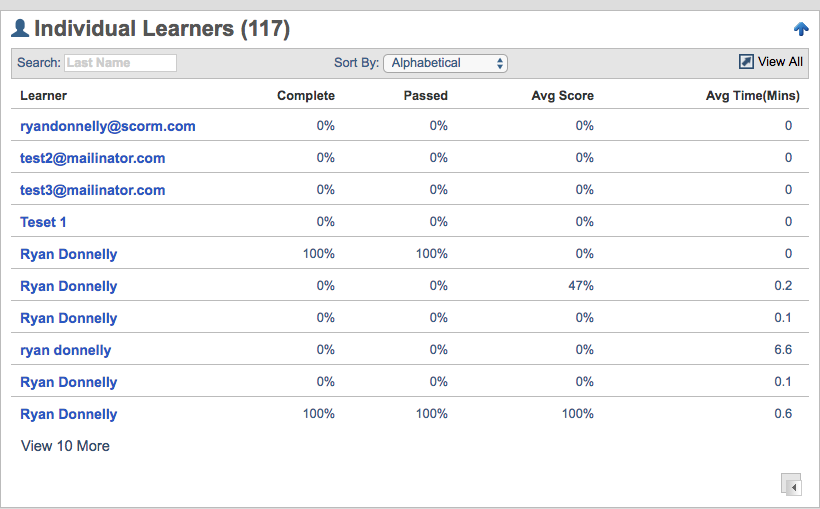Screen dimensions: 820x509
Task: Open learner ryandonnelly@scorm.com
Action: [x=108, y=126]
